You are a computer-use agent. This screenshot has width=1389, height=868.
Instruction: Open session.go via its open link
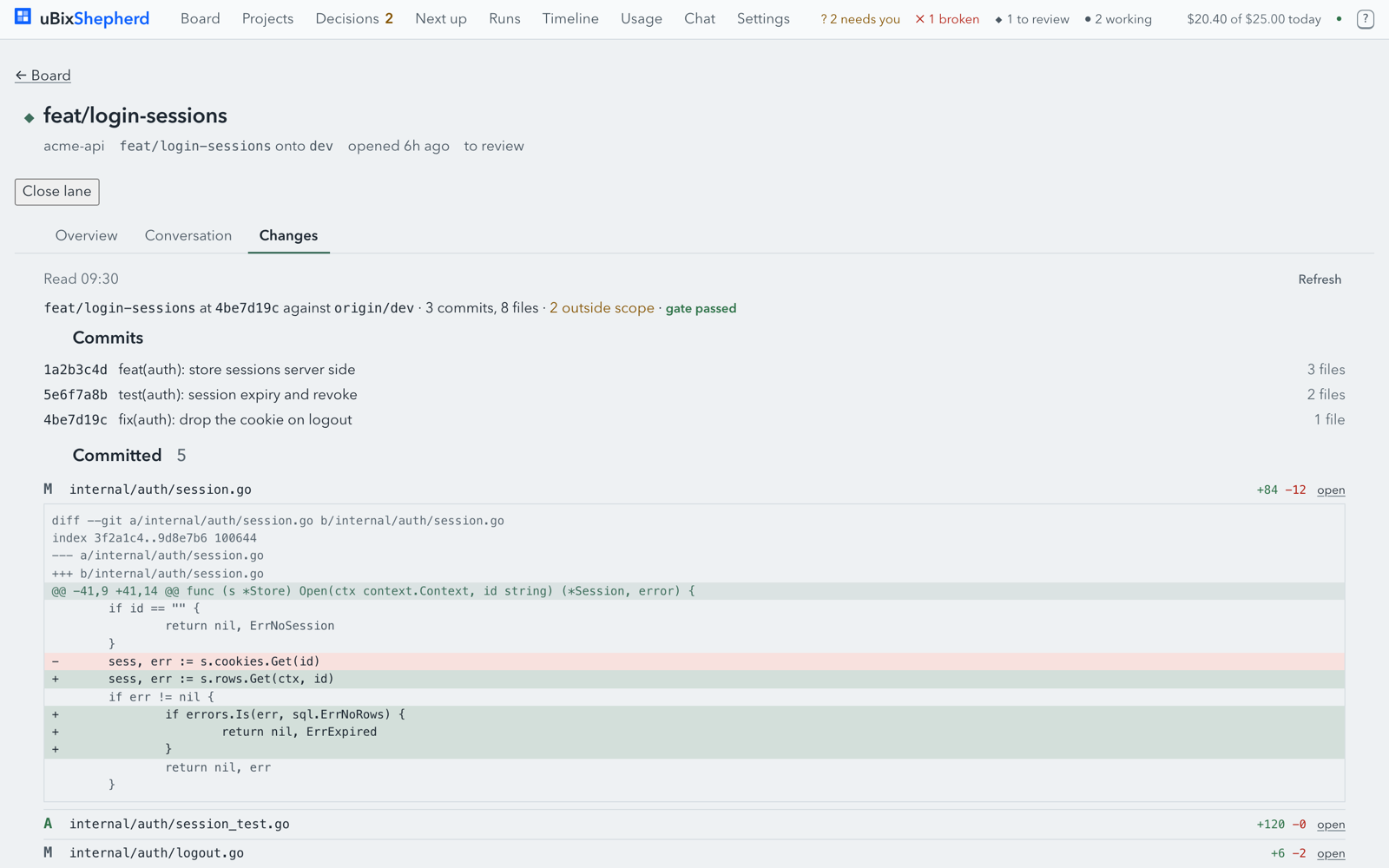[x=1331, y=490]
